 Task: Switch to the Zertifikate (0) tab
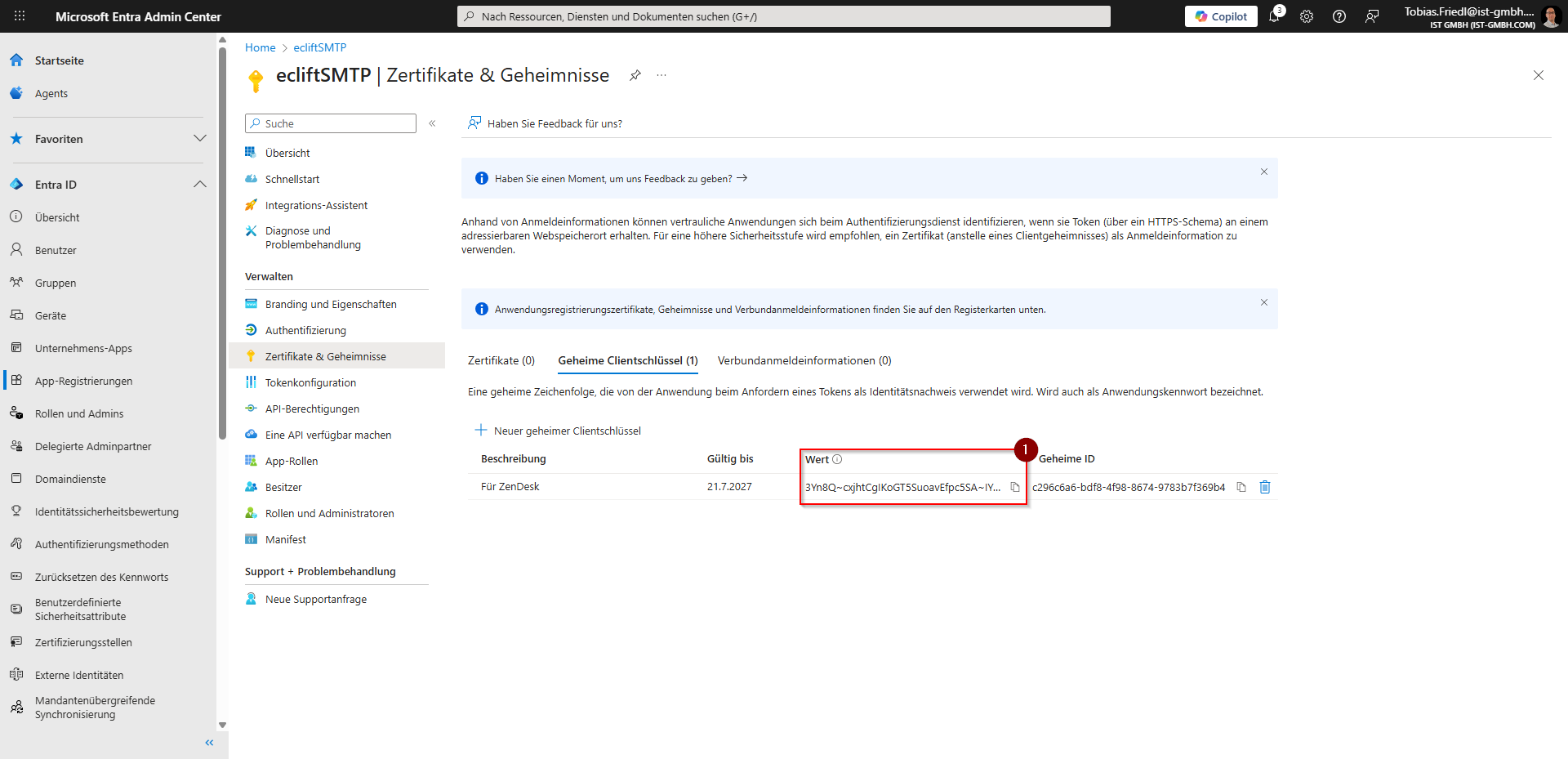tap(501, 360)
